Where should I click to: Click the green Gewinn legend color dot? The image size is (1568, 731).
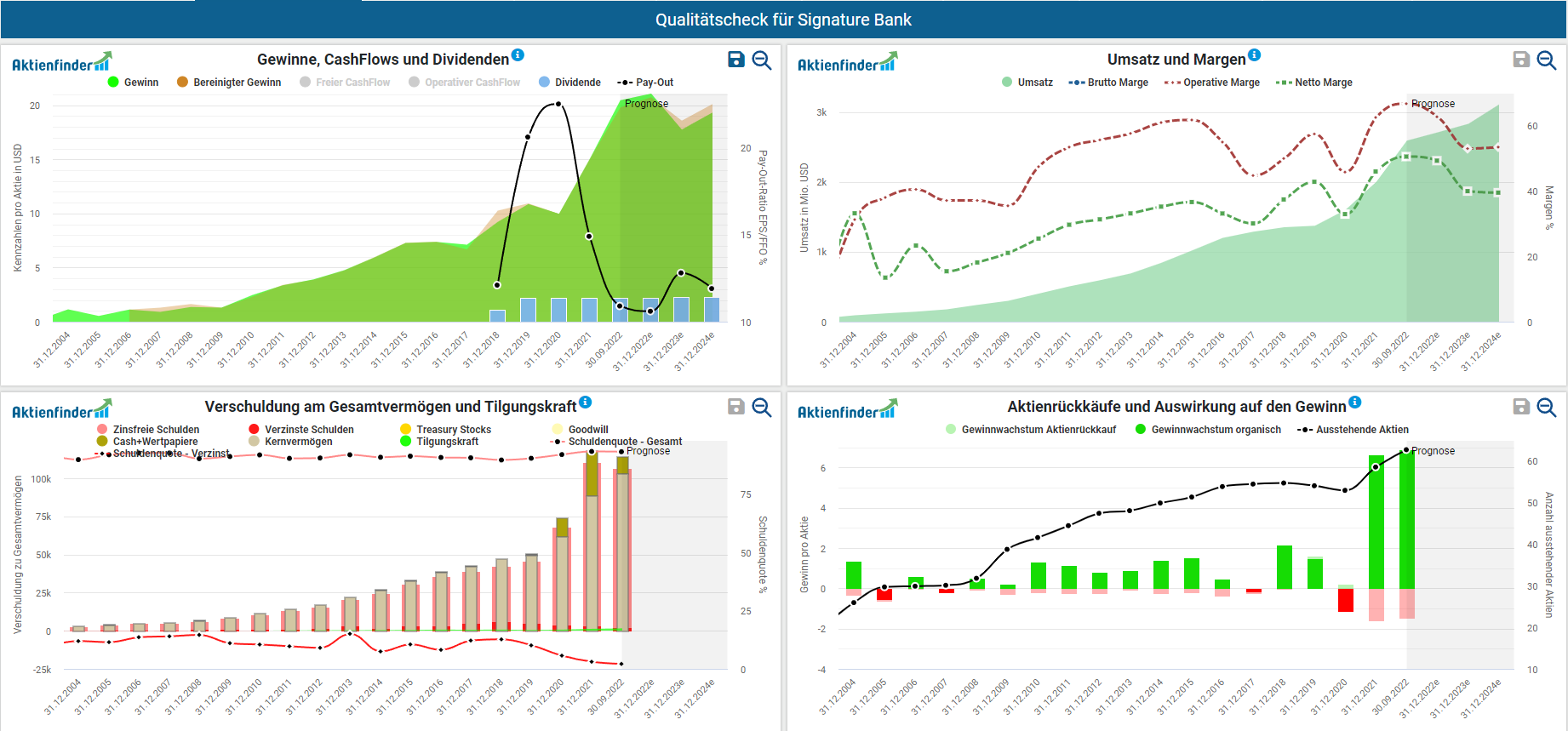click(113, 83)
